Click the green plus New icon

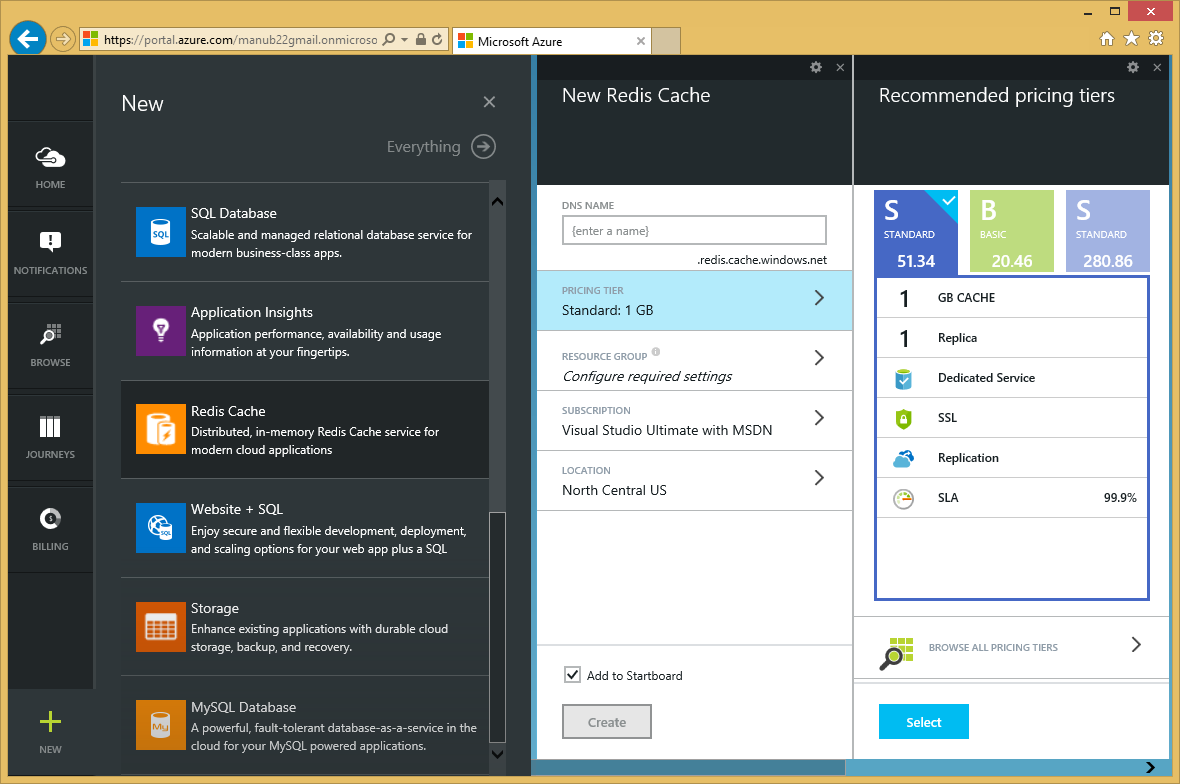(x=50, y=722)
